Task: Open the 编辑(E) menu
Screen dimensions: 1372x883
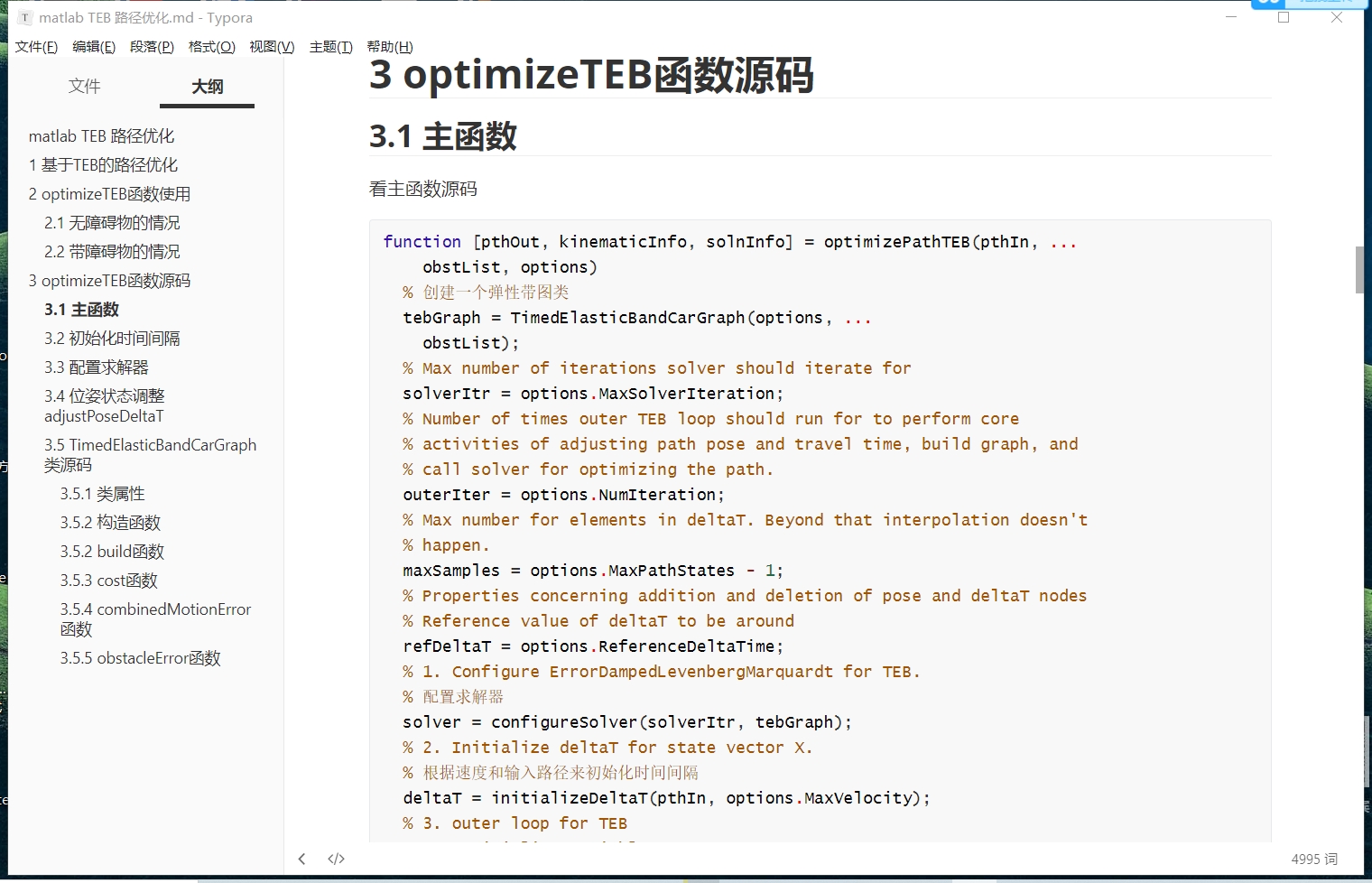Action: [x=94, y=47]
